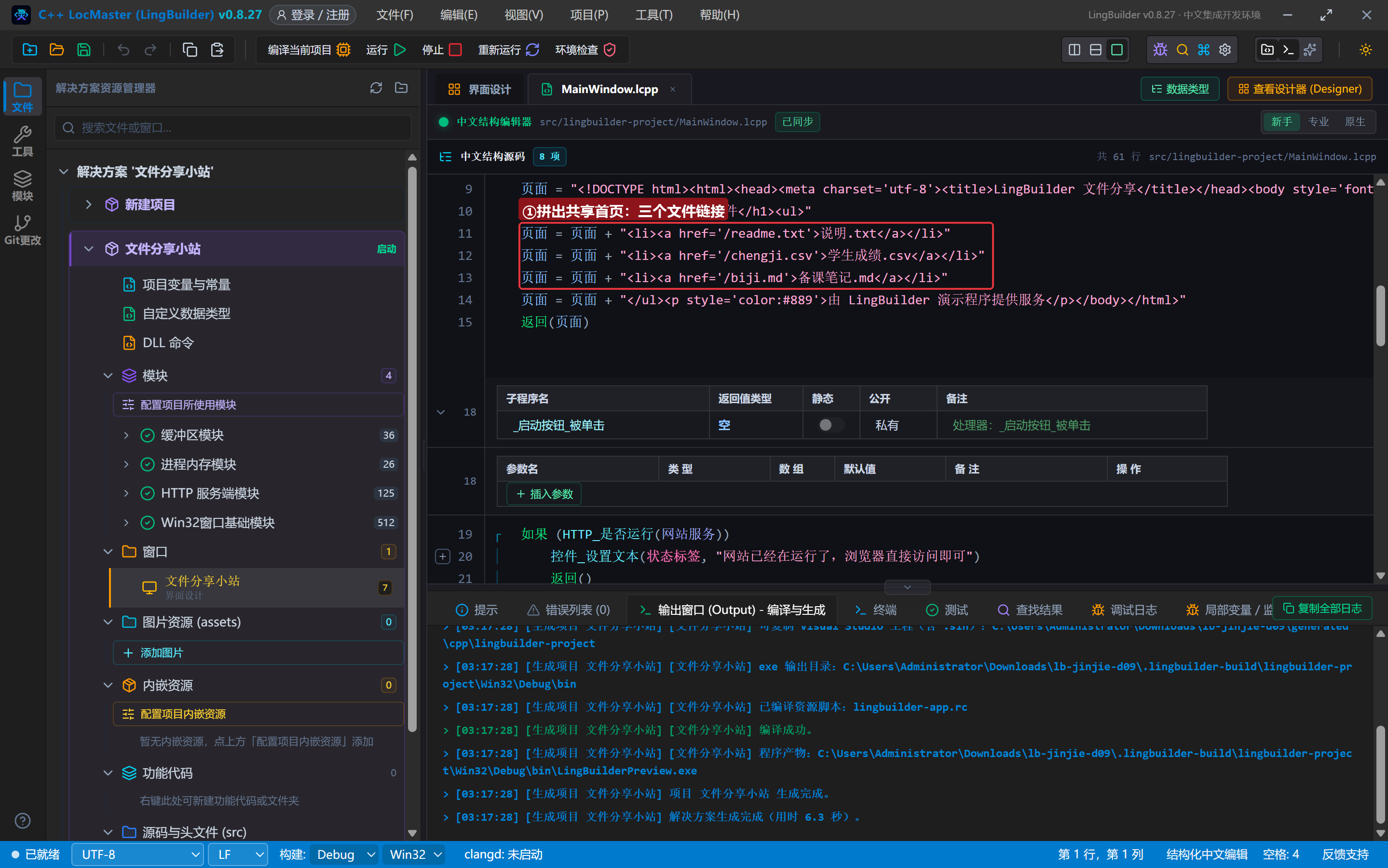Click the split vertical layout icon

1074,50
